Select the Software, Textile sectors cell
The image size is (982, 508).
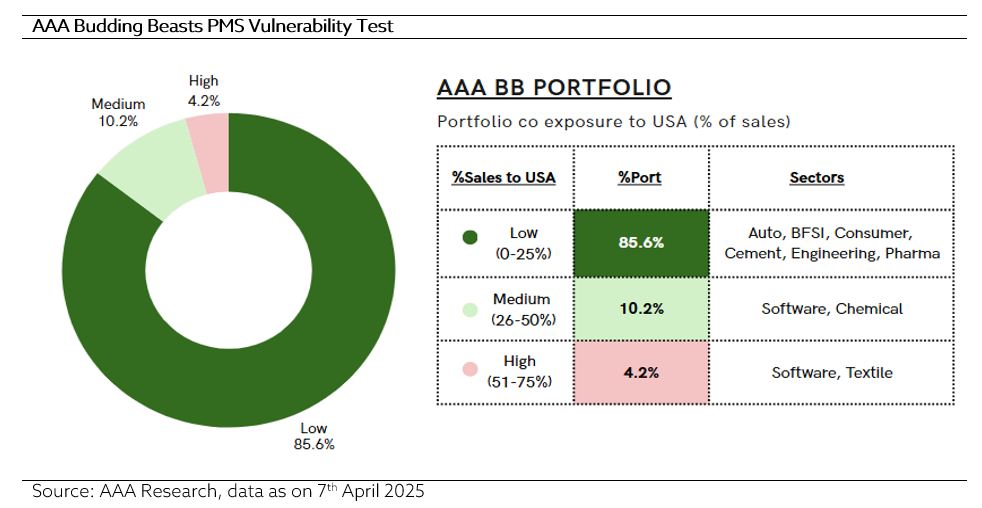(831, 372)
